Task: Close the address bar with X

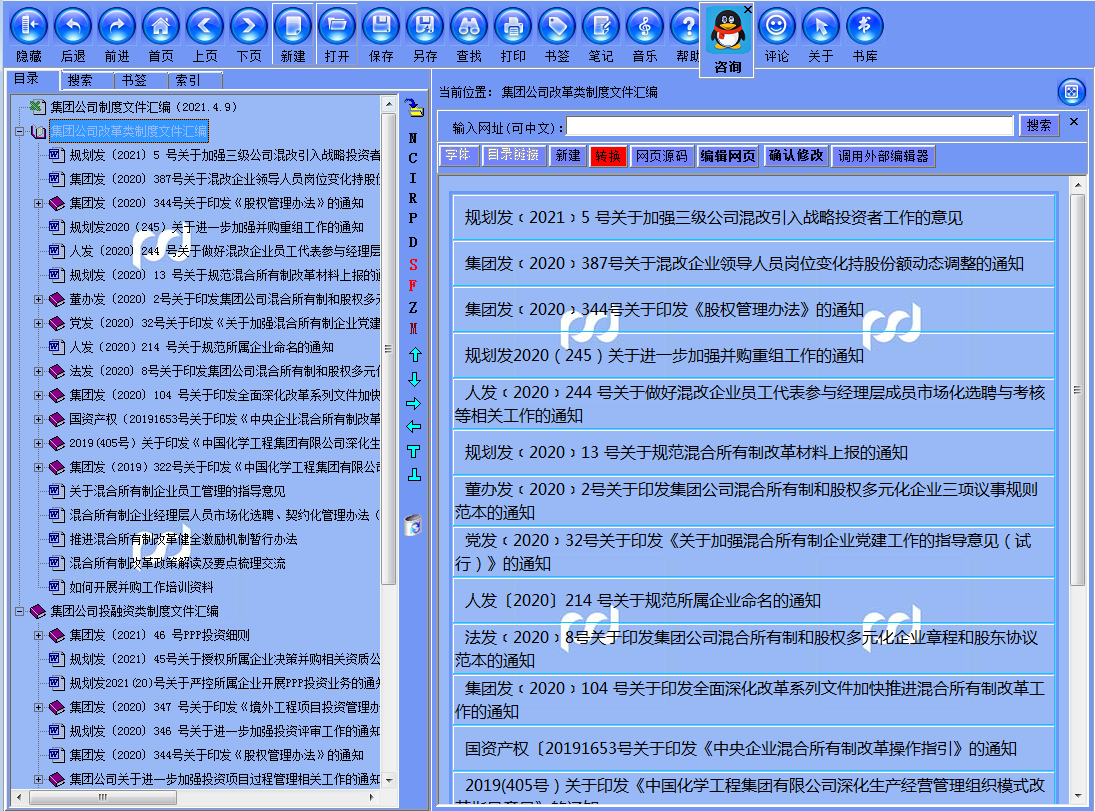Action: [1074, 122]
